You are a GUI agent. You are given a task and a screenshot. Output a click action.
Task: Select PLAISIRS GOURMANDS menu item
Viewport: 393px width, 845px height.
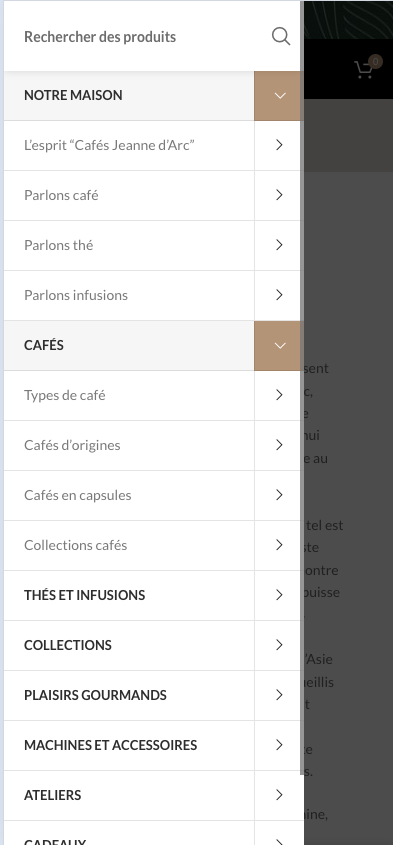[95, 695]
